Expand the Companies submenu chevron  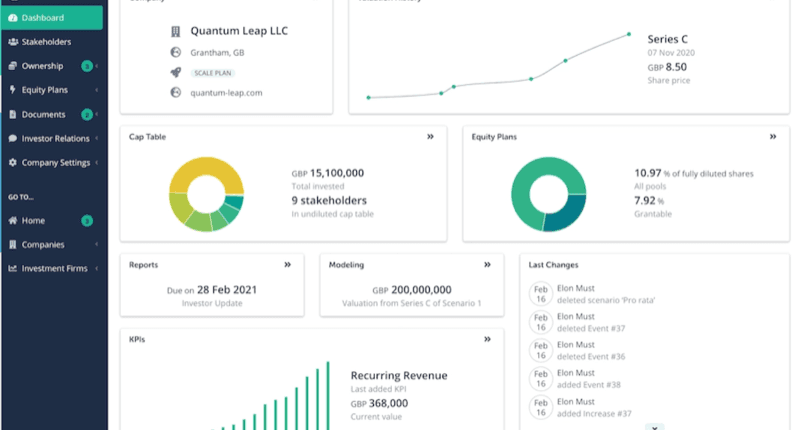(97, 244)
